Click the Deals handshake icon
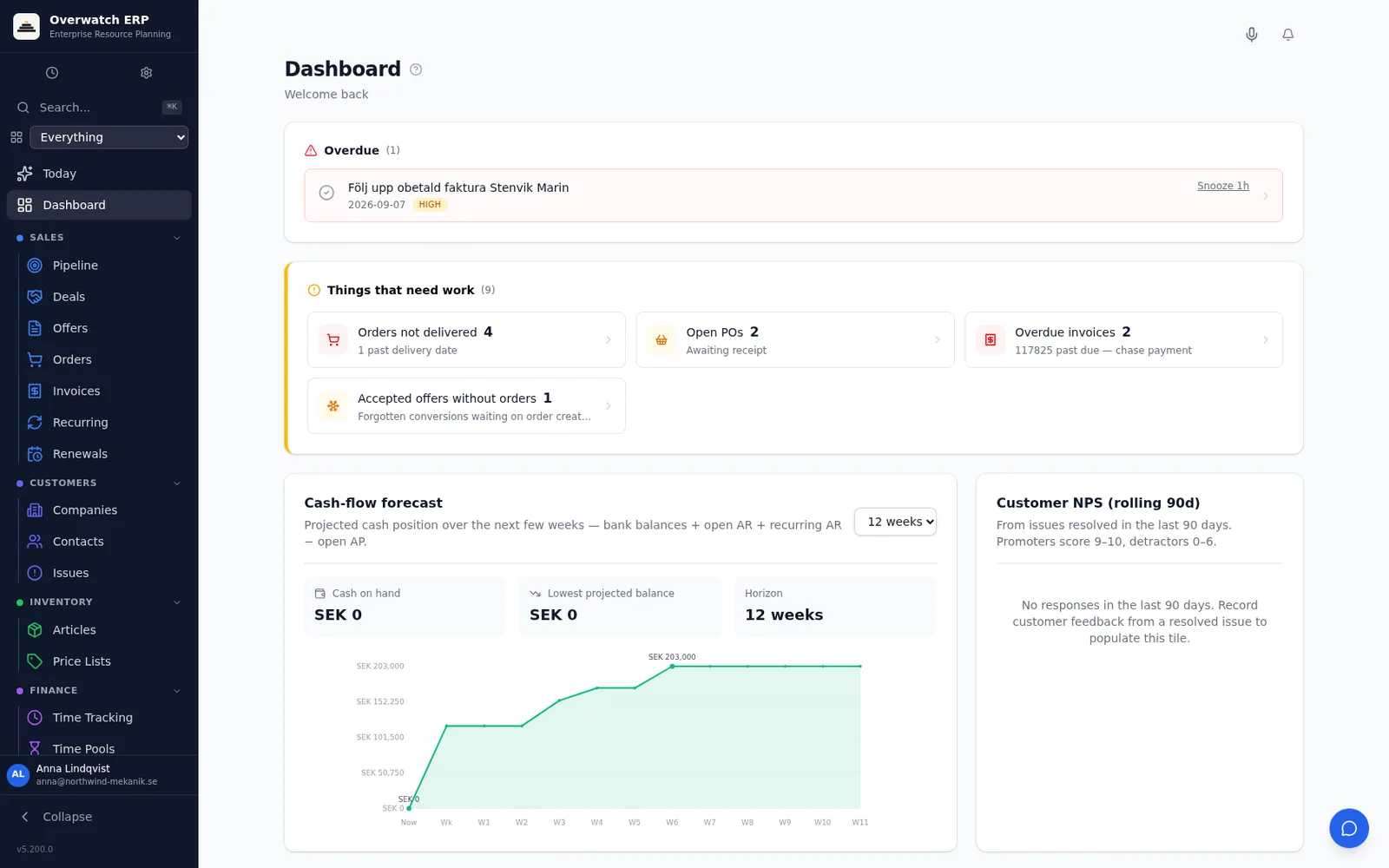The width and height of the screenshot is (1389, 868). click(35, 297)
